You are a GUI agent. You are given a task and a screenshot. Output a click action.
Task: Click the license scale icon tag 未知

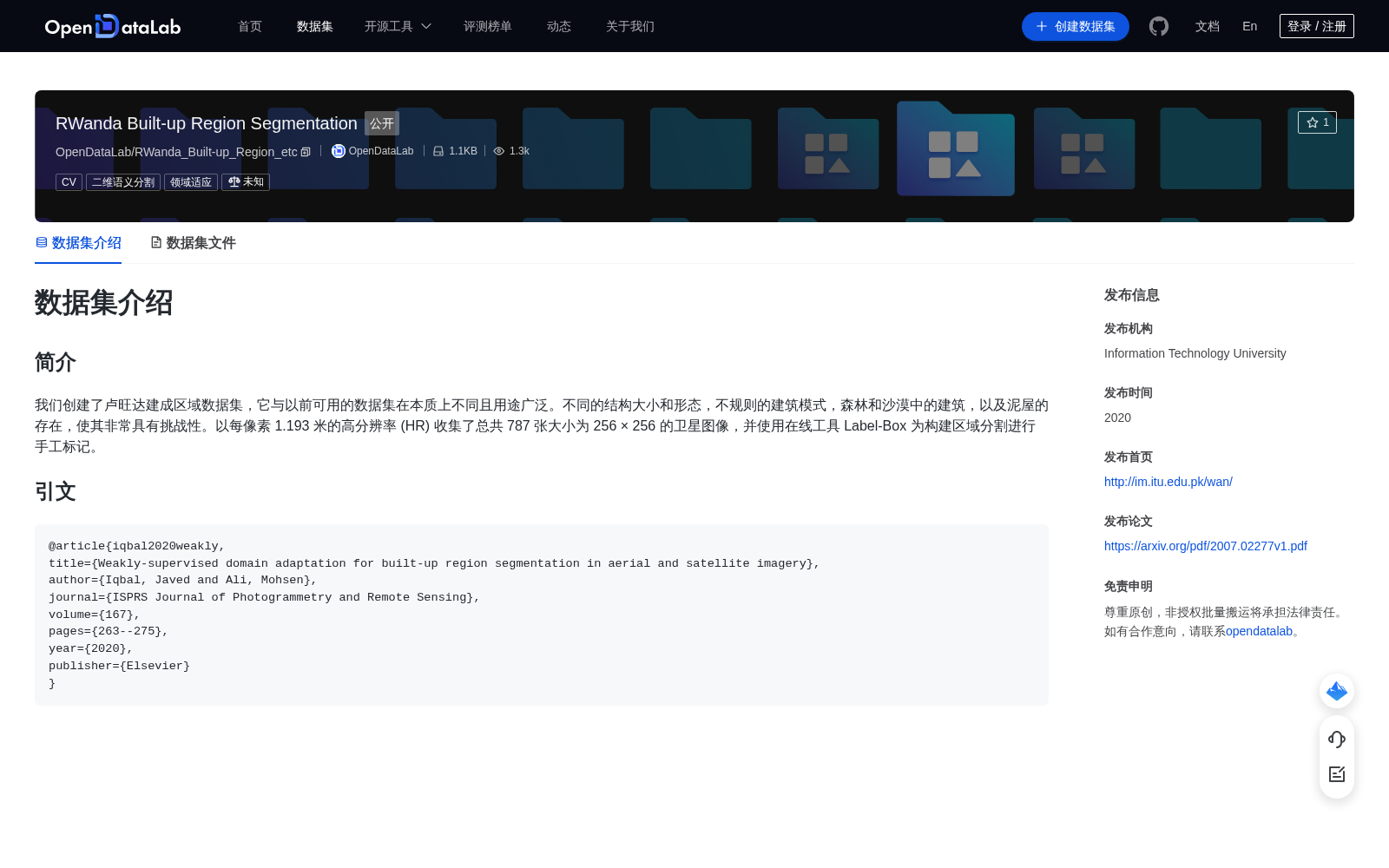(x=246, y=182)
